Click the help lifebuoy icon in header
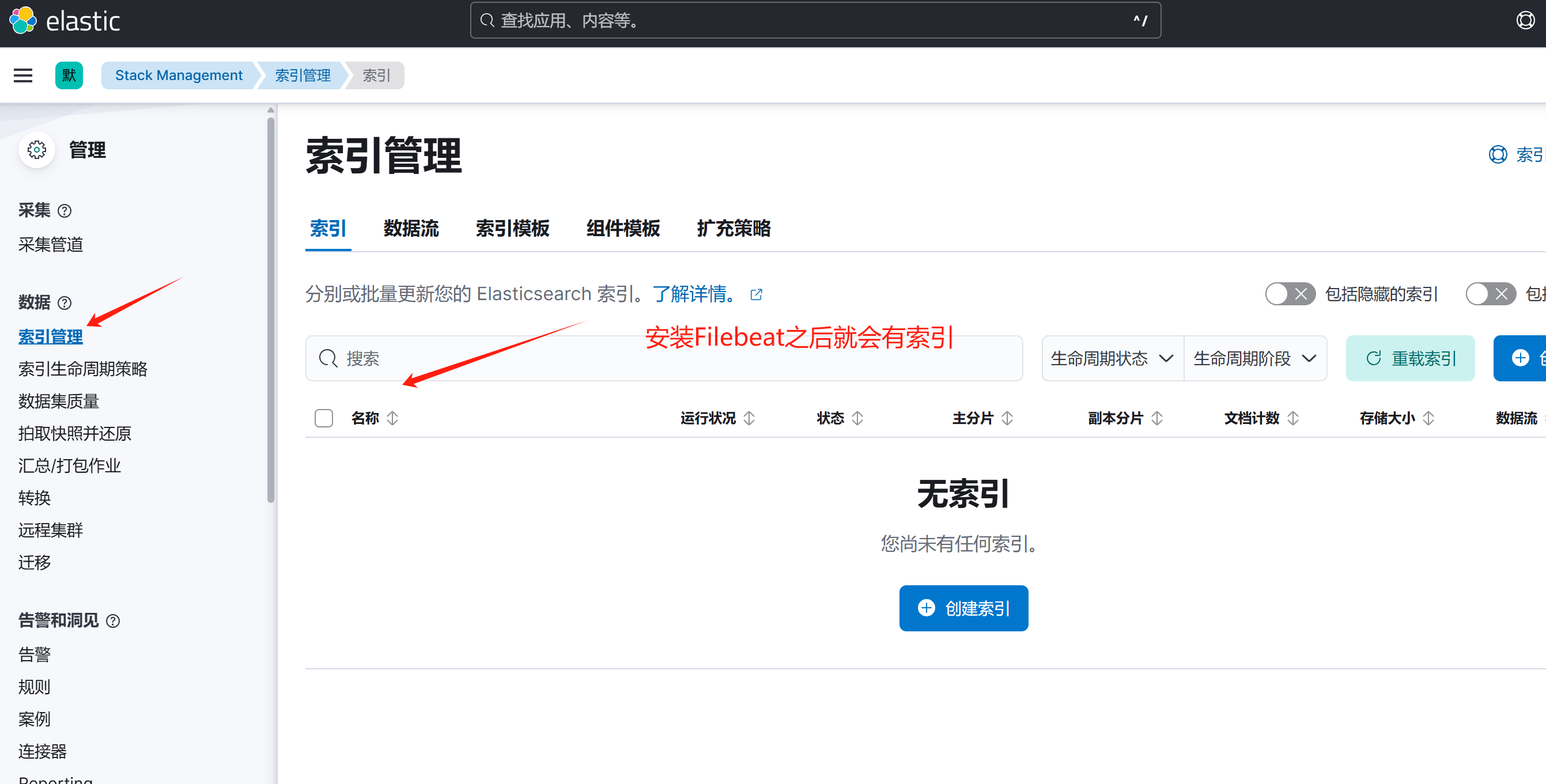Screen dimensions: 1546x784 click(x=1525, y=21)
